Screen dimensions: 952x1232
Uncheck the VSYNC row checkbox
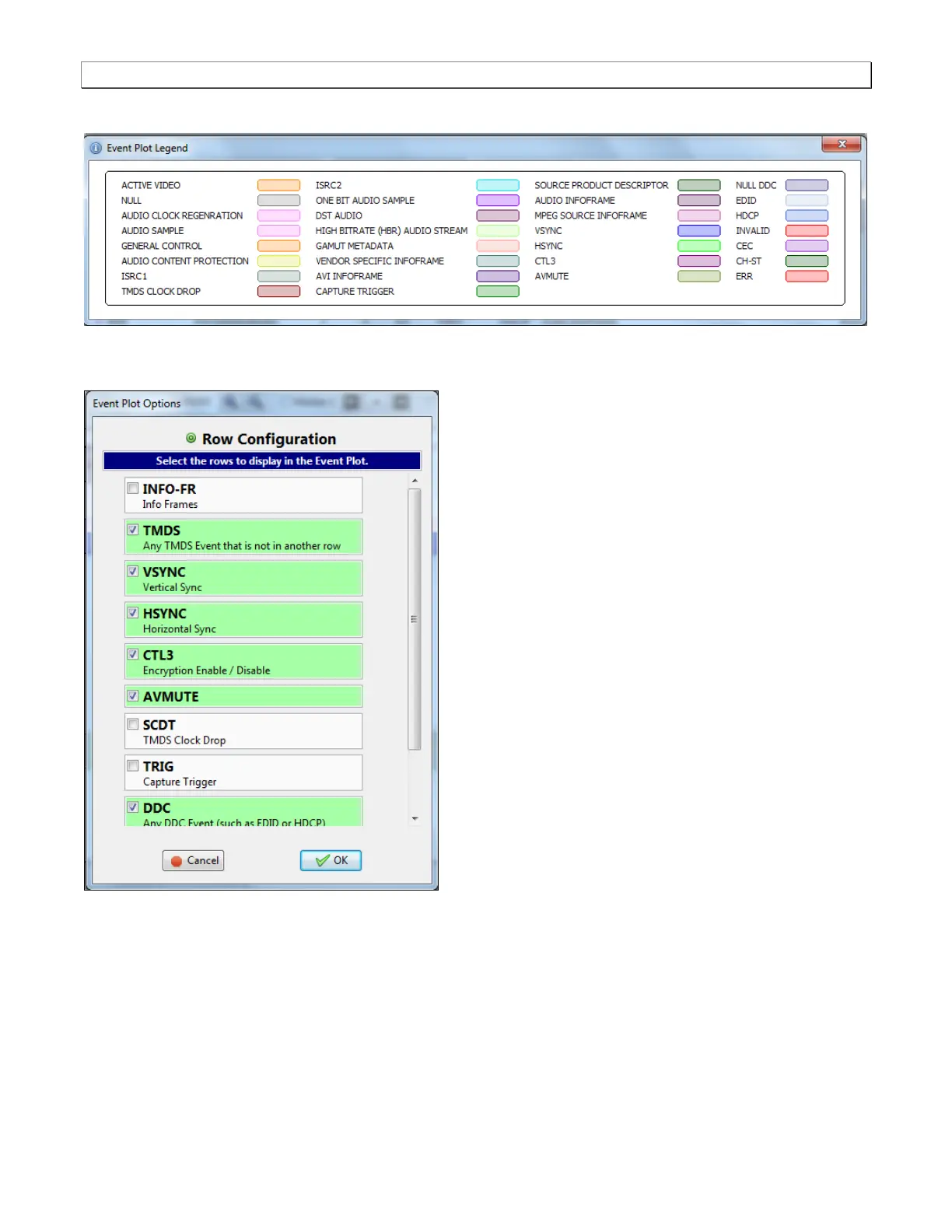[133, 571]
